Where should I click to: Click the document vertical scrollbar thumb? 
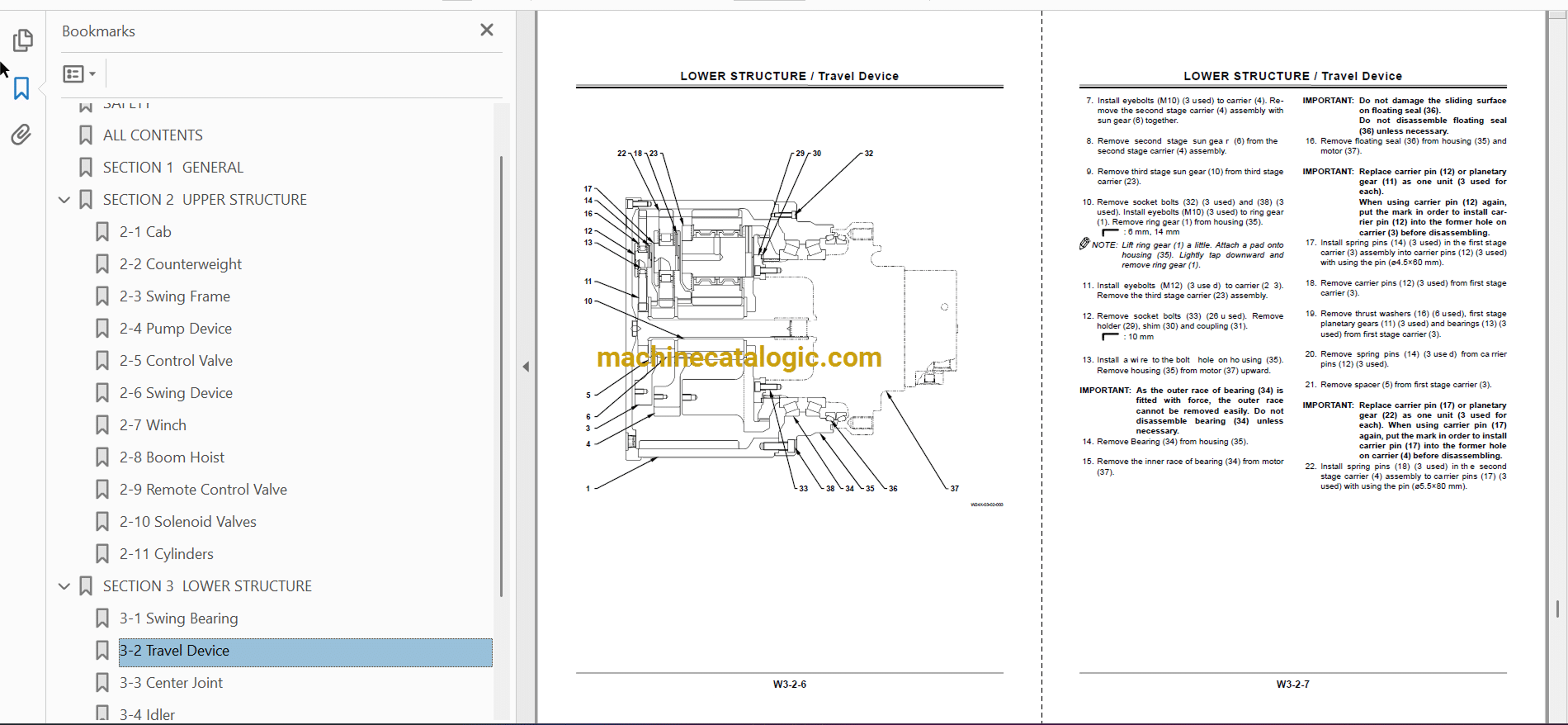click(1556, 609)
